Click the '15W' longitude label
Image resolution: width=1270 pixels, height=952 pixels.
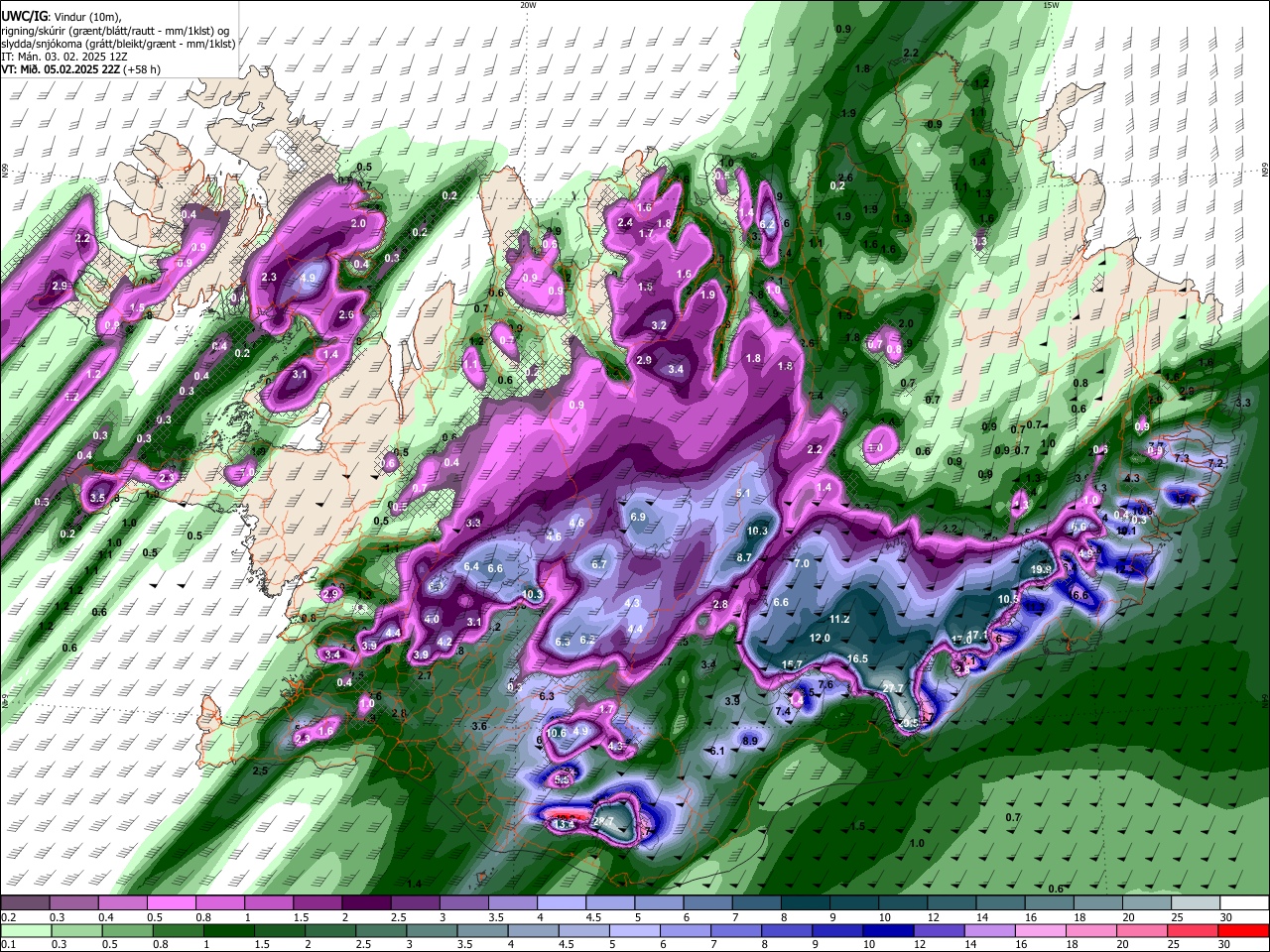(x=1051, y=5)
